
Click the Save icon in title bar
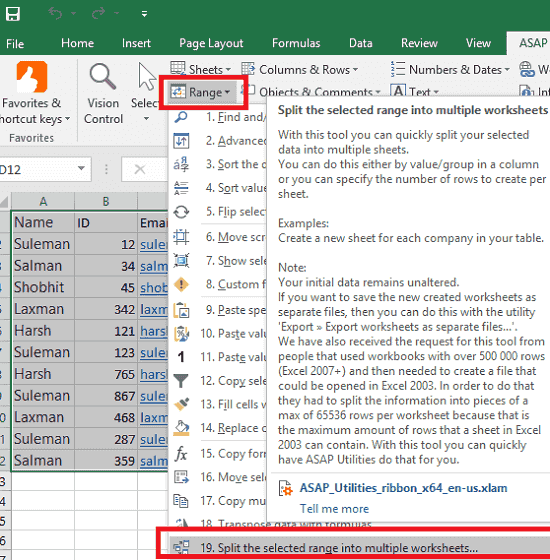(12, 14)
